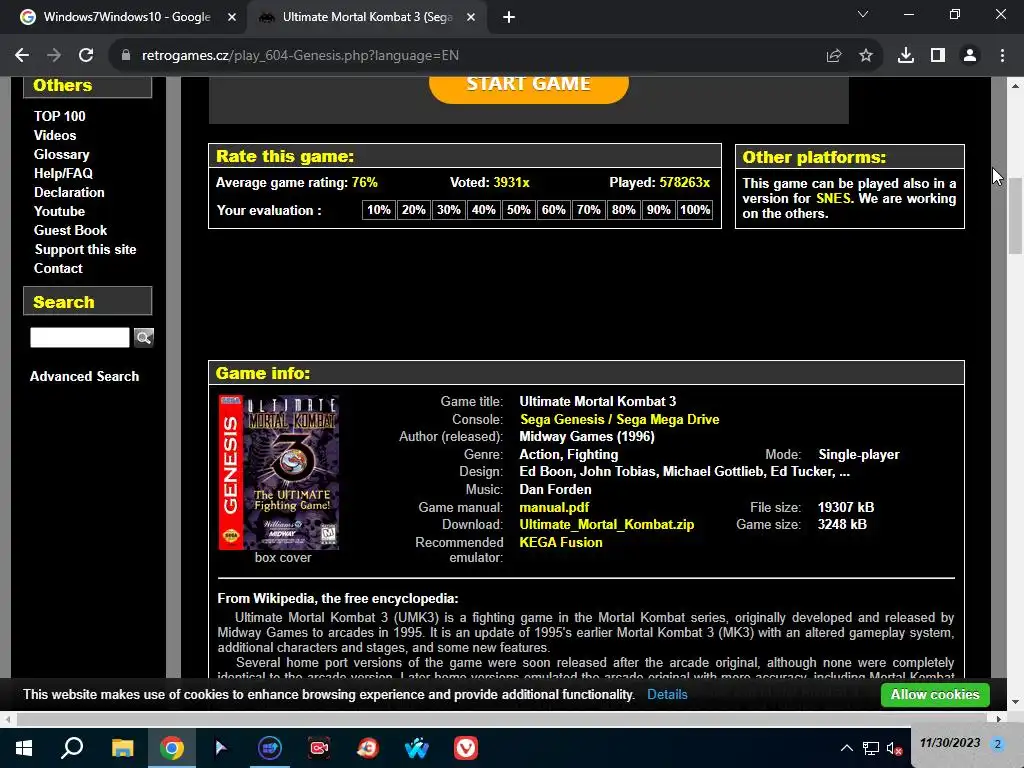1024x768 pixels.
Task: Rate the game 60%
Action: click(x=553, y=210)
